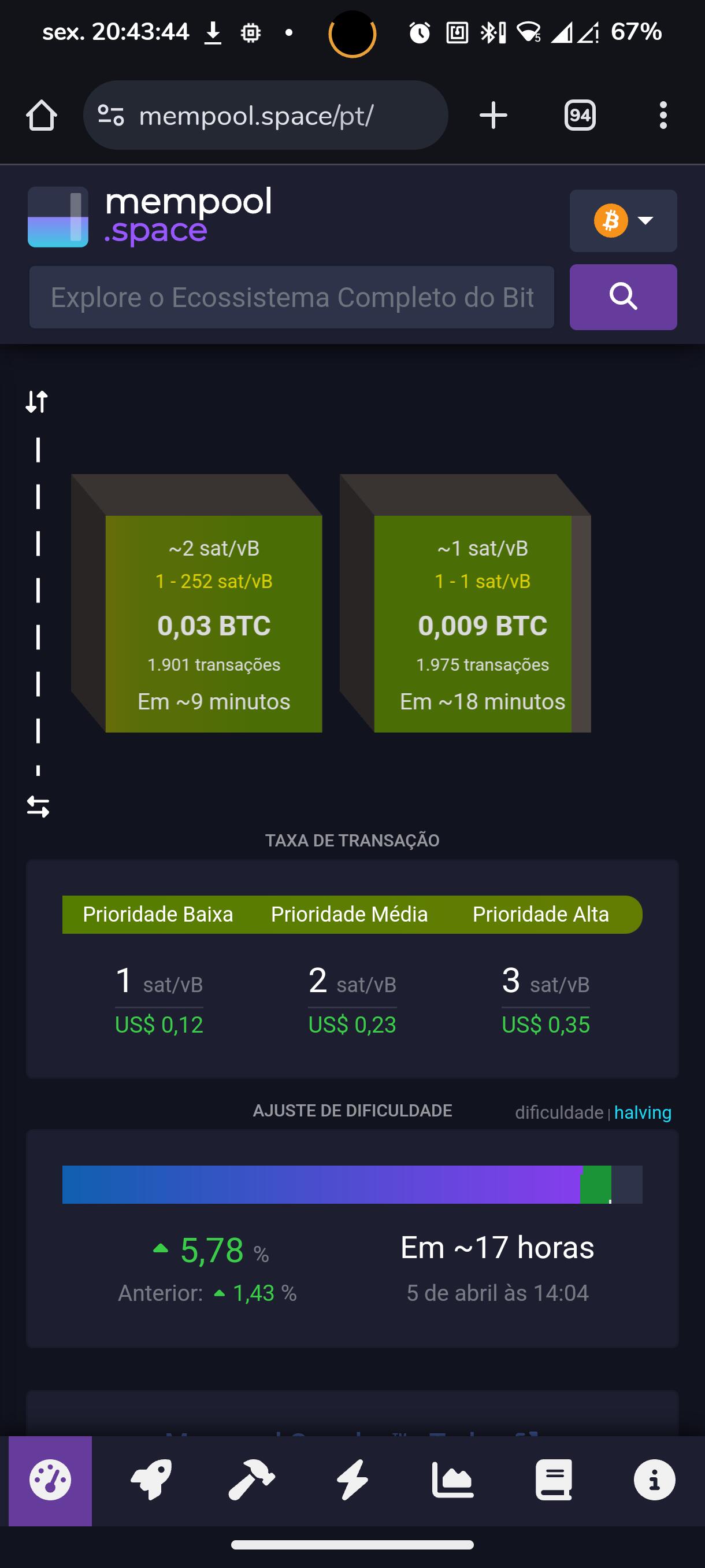705x1568 pixels.
Task: Open the Lightning bolt page
Action: click(352, 1480)
